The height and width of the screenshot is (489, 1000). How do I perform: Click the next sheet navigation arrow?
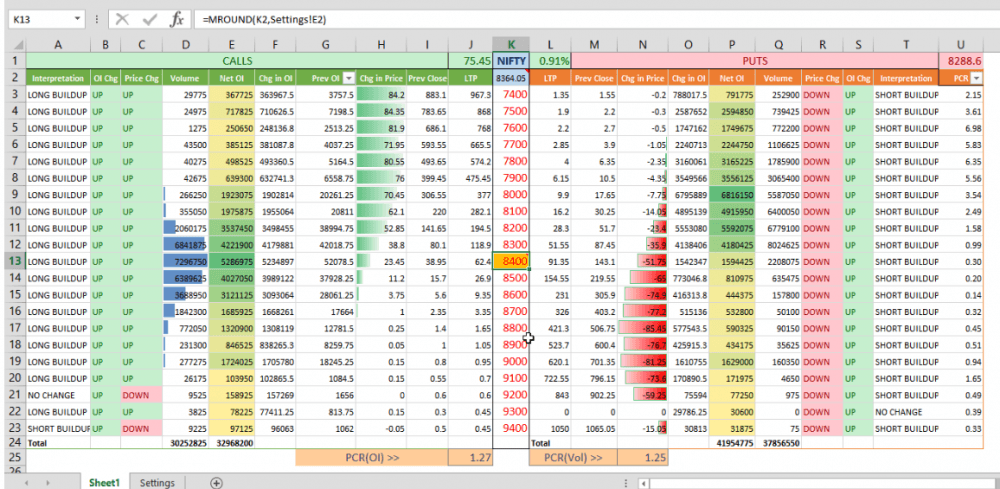(46, 482)
